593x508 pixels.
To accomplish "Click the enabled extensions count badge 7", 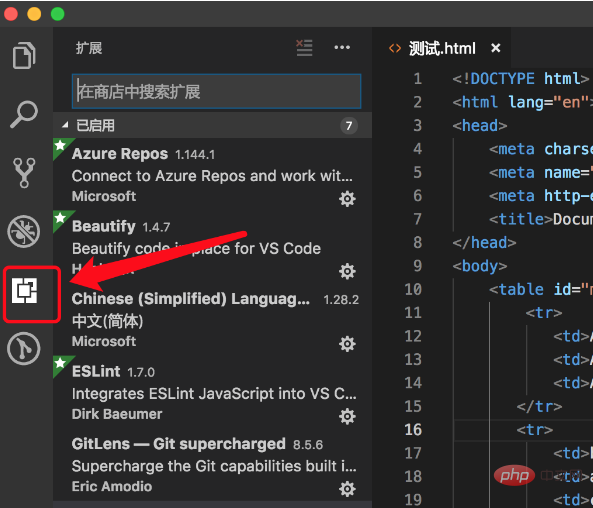I will 349,126.
